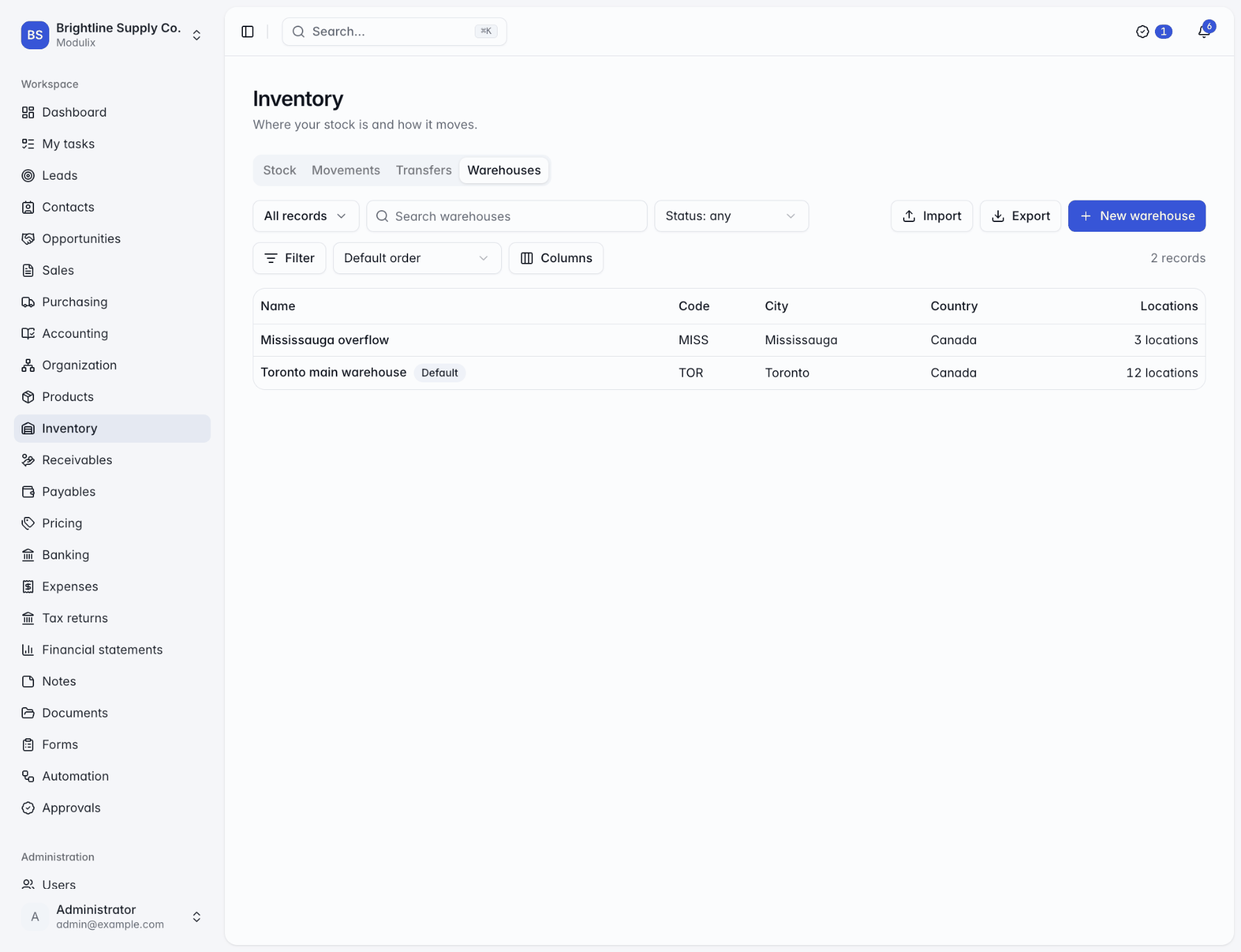Screen dimensions: 1241x952
Task: Click the 12 locations cell
Action: [1162, 373]
